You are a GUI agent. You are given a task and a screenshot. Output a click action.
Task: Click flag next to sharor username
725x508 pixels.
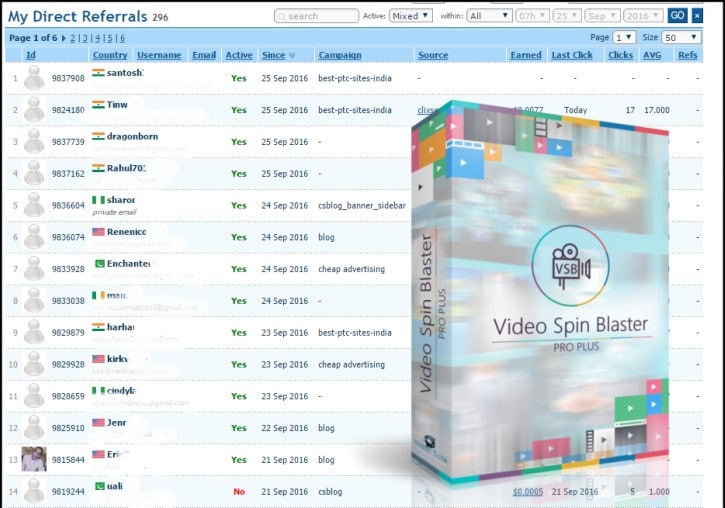pos(98,200)
